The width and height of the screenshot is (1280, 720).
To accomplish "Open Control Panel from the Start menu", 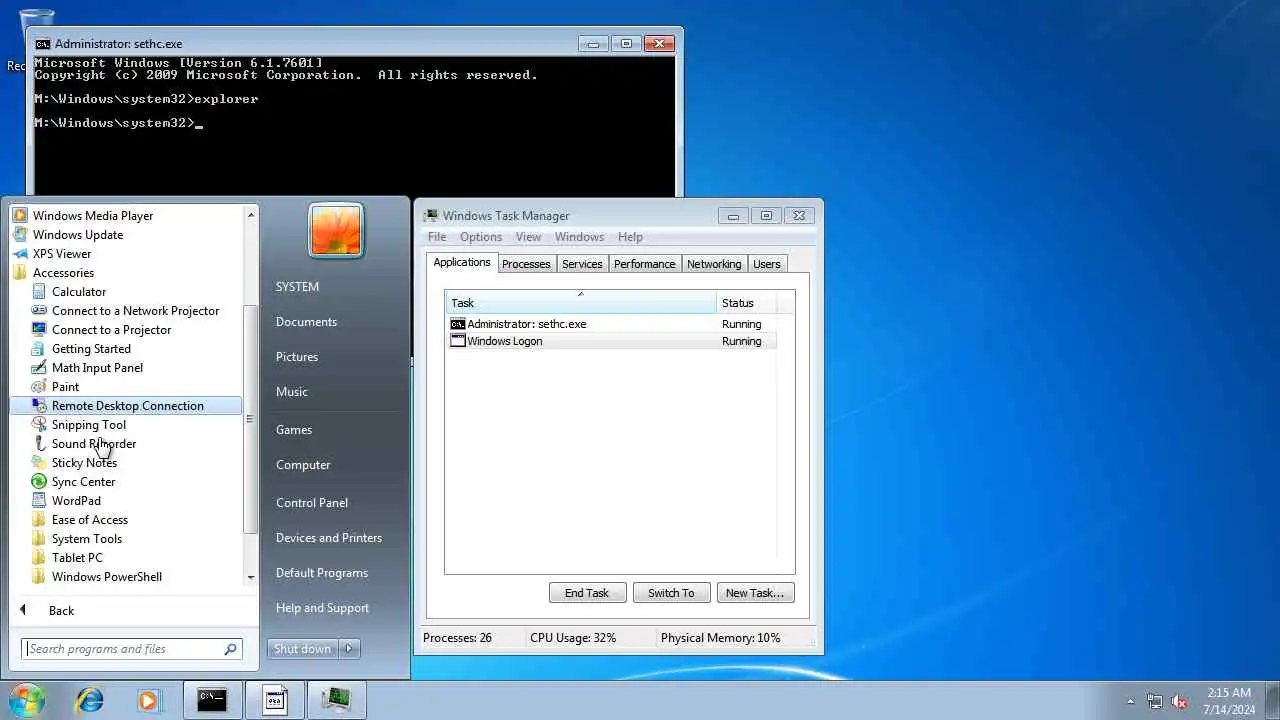I will click(x=312, y=502).
